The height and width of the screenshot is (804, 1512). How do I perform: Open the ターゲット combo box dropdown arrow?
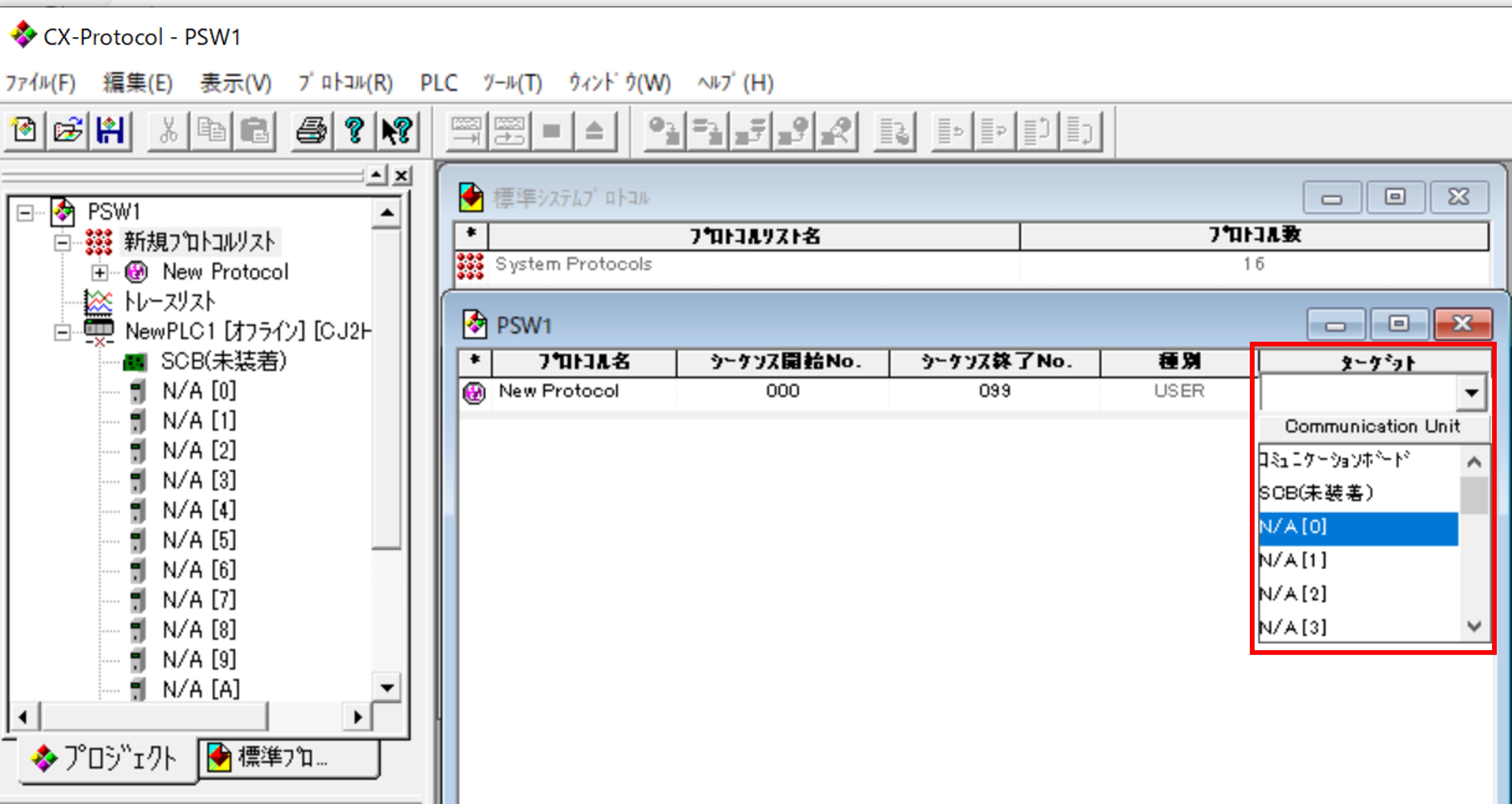[x=1471, y=393]
